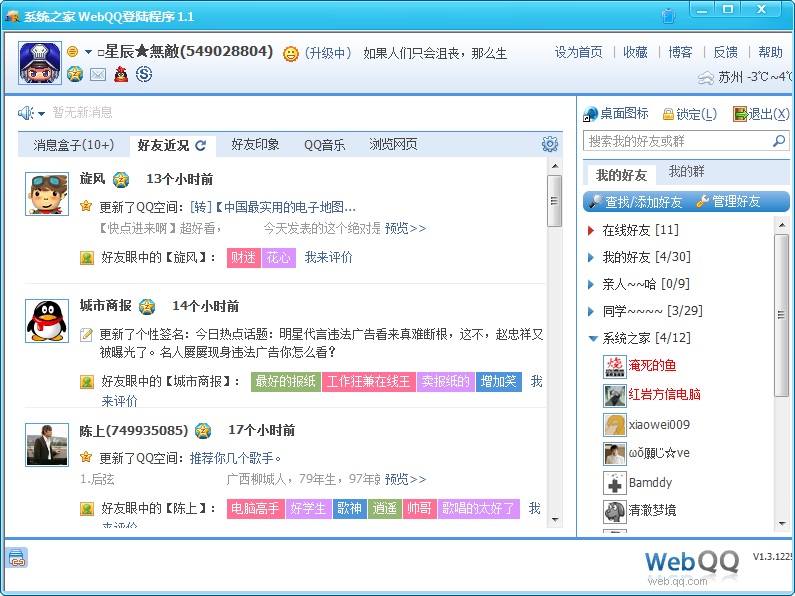Click the 歌神 tag
The height and width of the screenshot is (596, 795).
coord(349,508)
